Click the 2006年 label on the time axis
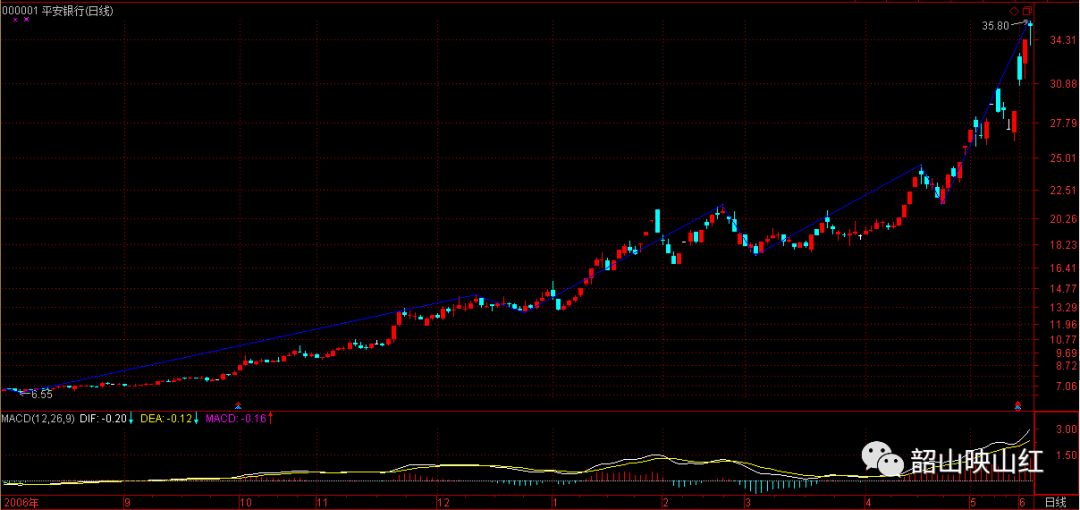The image size is (1080, 510). coord(21,501)
